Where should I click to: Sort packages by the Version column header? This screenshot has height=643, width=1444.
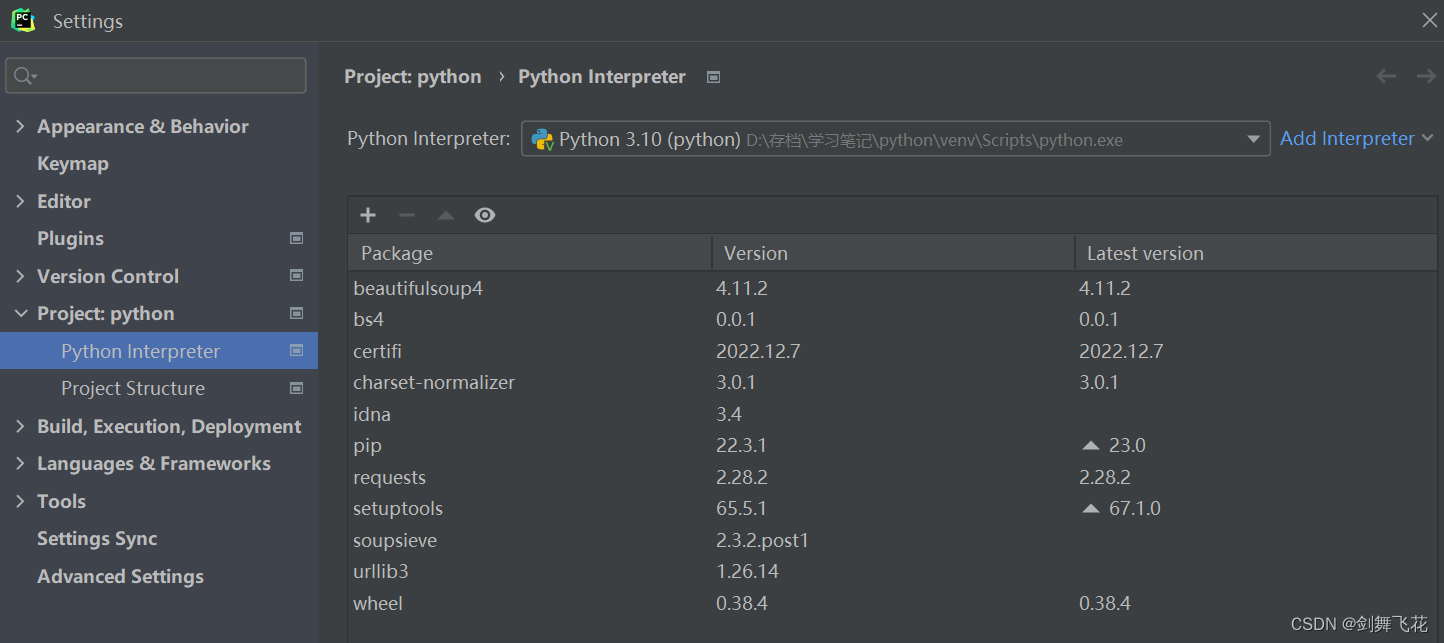point(755,252)
